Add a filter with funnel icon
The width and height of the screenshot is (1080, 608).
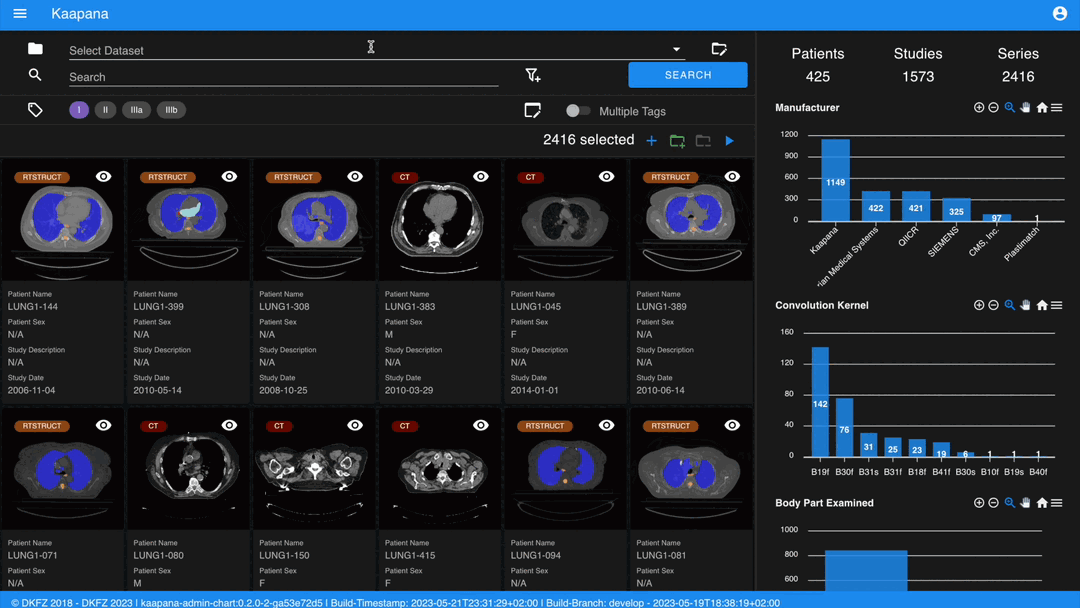[532, 75]
